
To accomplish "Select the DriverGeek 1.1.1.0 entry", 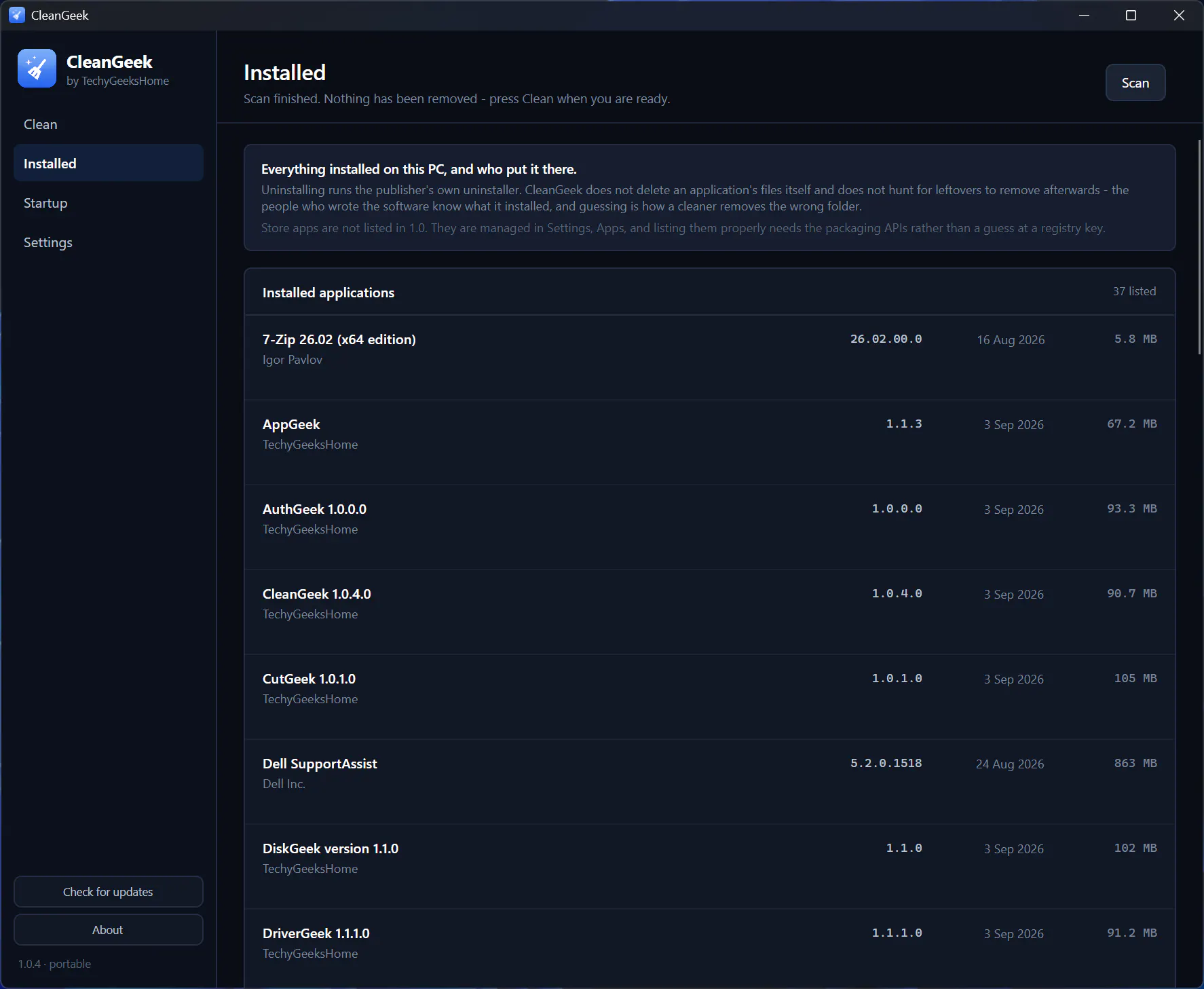I will pyautogui.click(x=710, y=948).
